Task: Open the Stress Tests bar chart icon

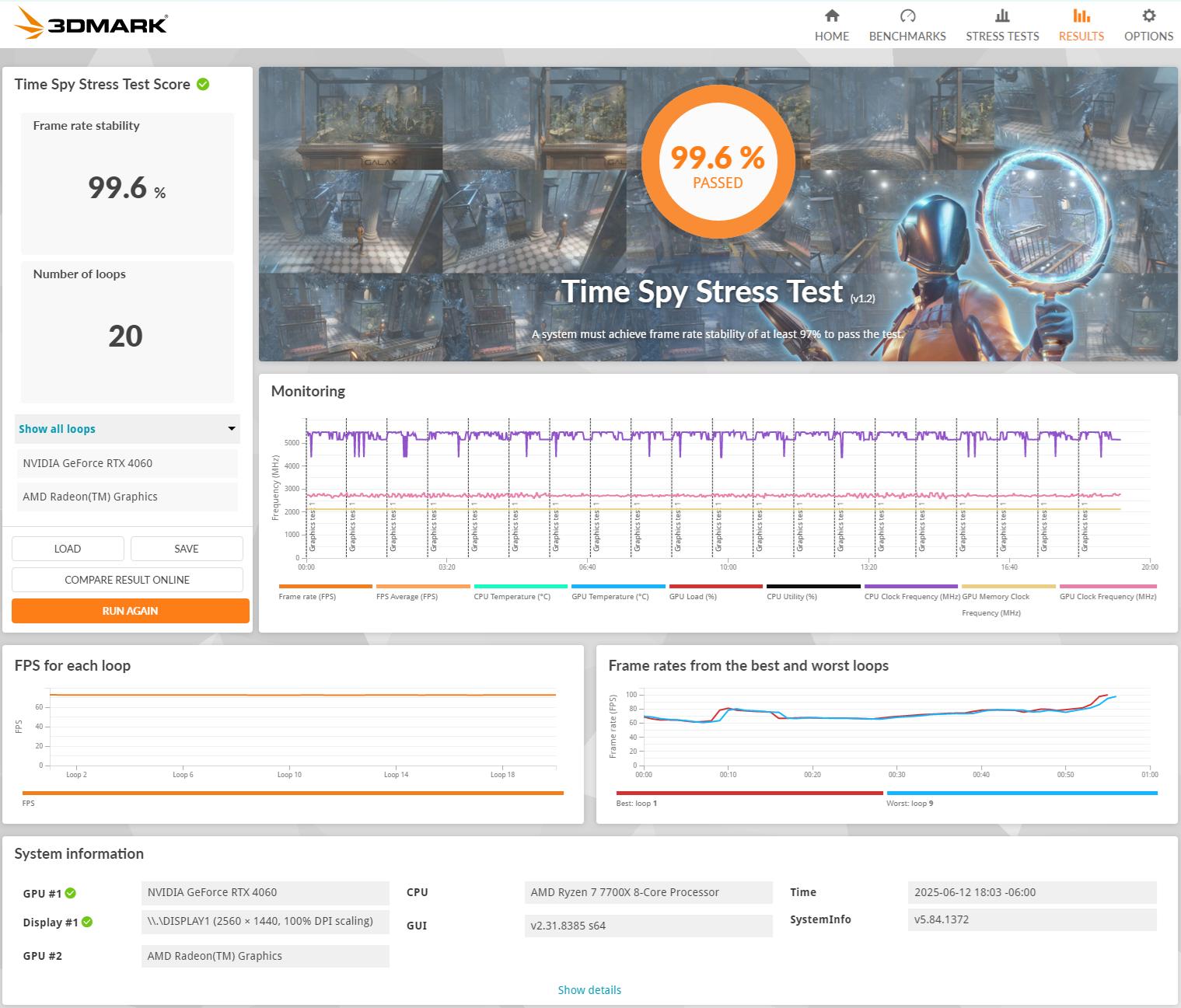Action: [x=1002, y=16]
